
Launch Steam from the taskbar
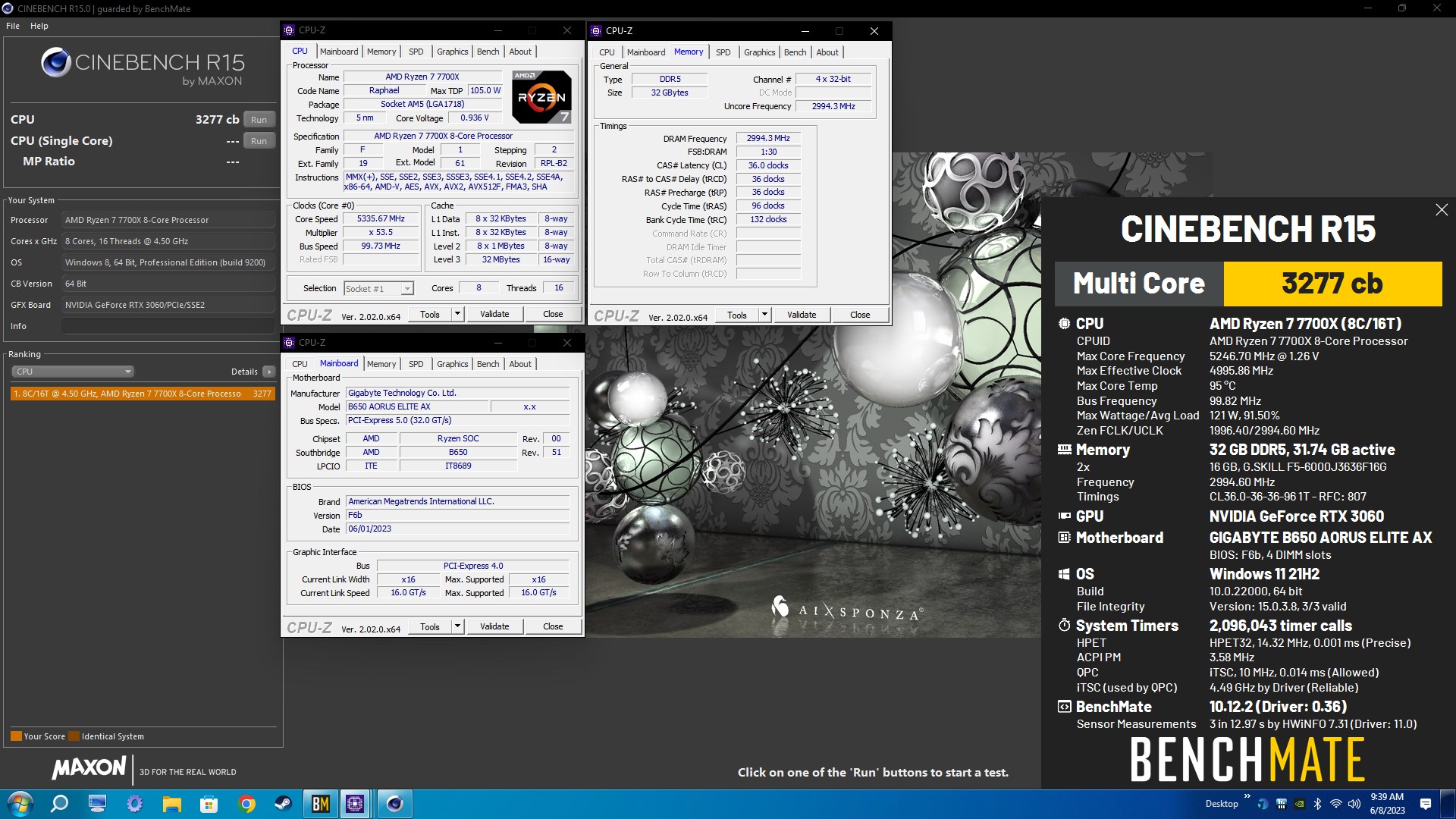tap(284, 804)
